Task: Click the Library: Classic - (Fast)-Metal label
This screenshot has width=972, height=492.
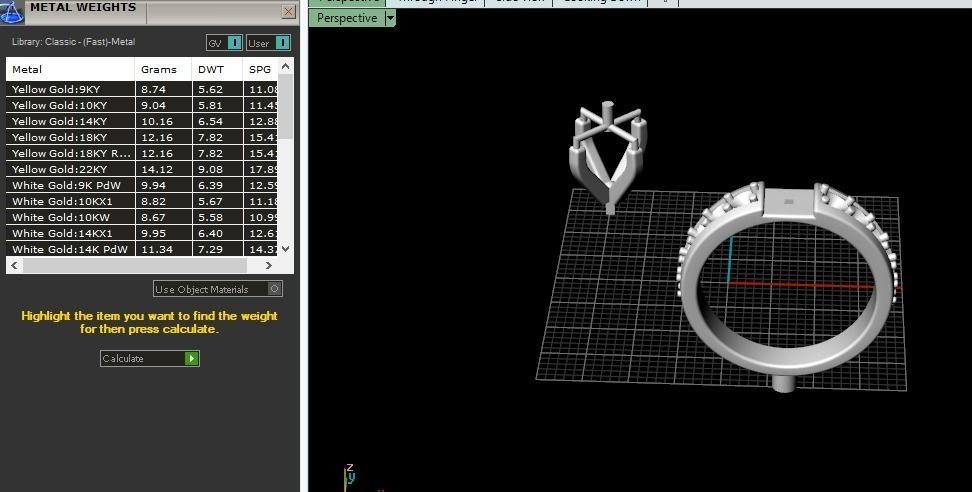Action: (x=73, y=42)
